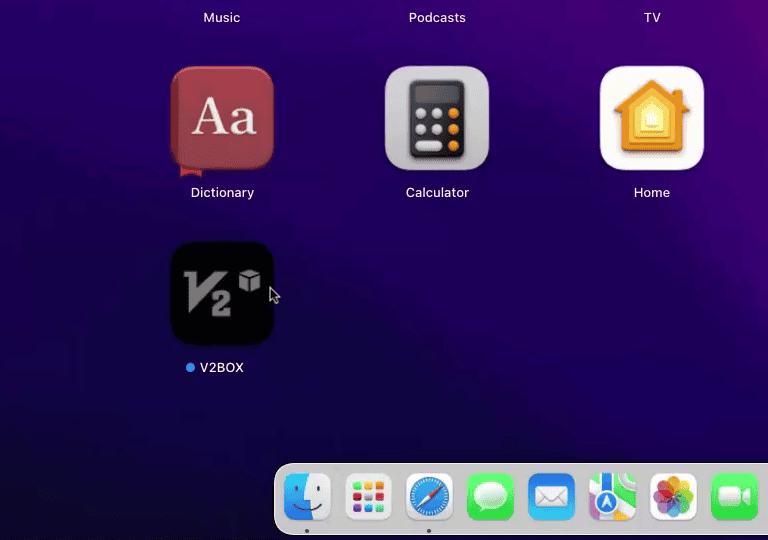The width and height of the screenshot is (768, 540).
Task: Open the Dictionary app icon
Action: coord(222,118)
